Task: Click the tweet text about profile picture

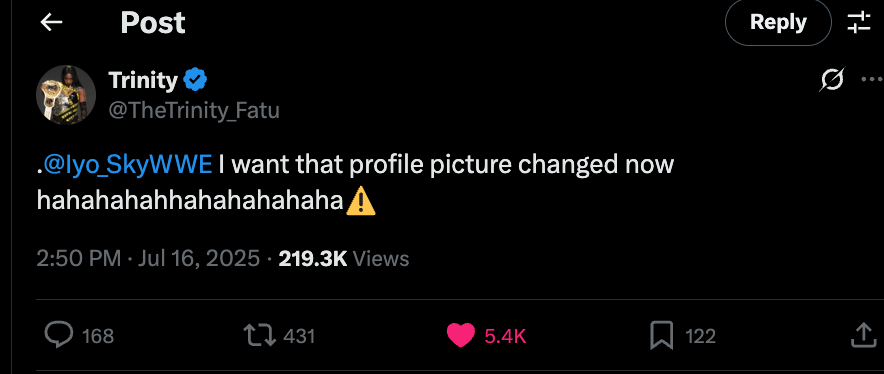Action: 355,183
